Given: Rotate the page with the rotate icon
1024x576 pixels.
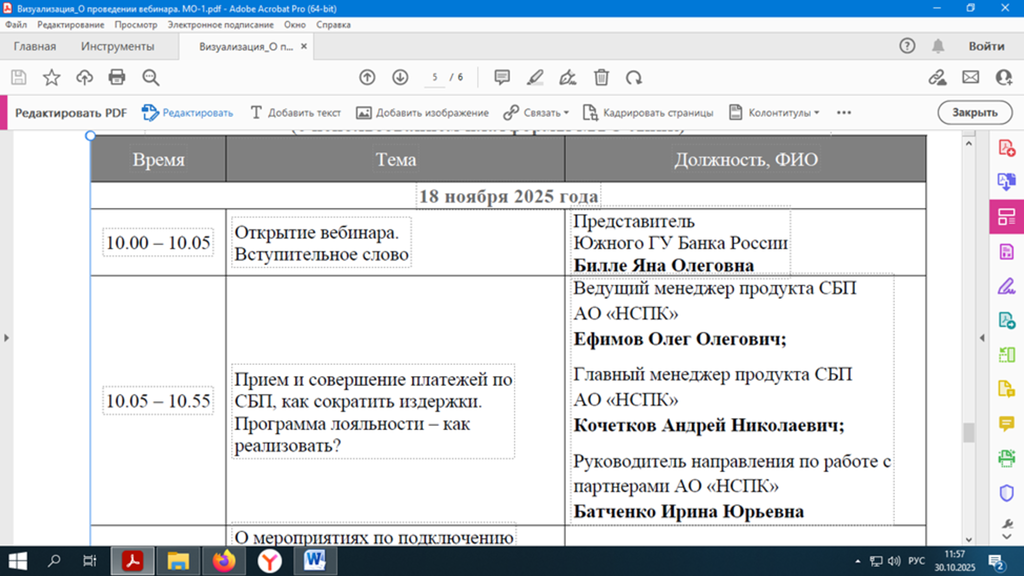Looking at the screenshot, I should (633, 77).
